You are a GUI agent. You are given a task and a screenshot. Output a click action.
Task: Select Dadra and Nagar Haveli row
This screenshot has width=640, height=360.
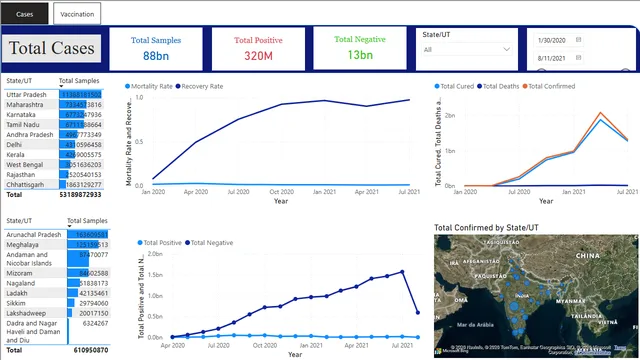click(57, 331)
